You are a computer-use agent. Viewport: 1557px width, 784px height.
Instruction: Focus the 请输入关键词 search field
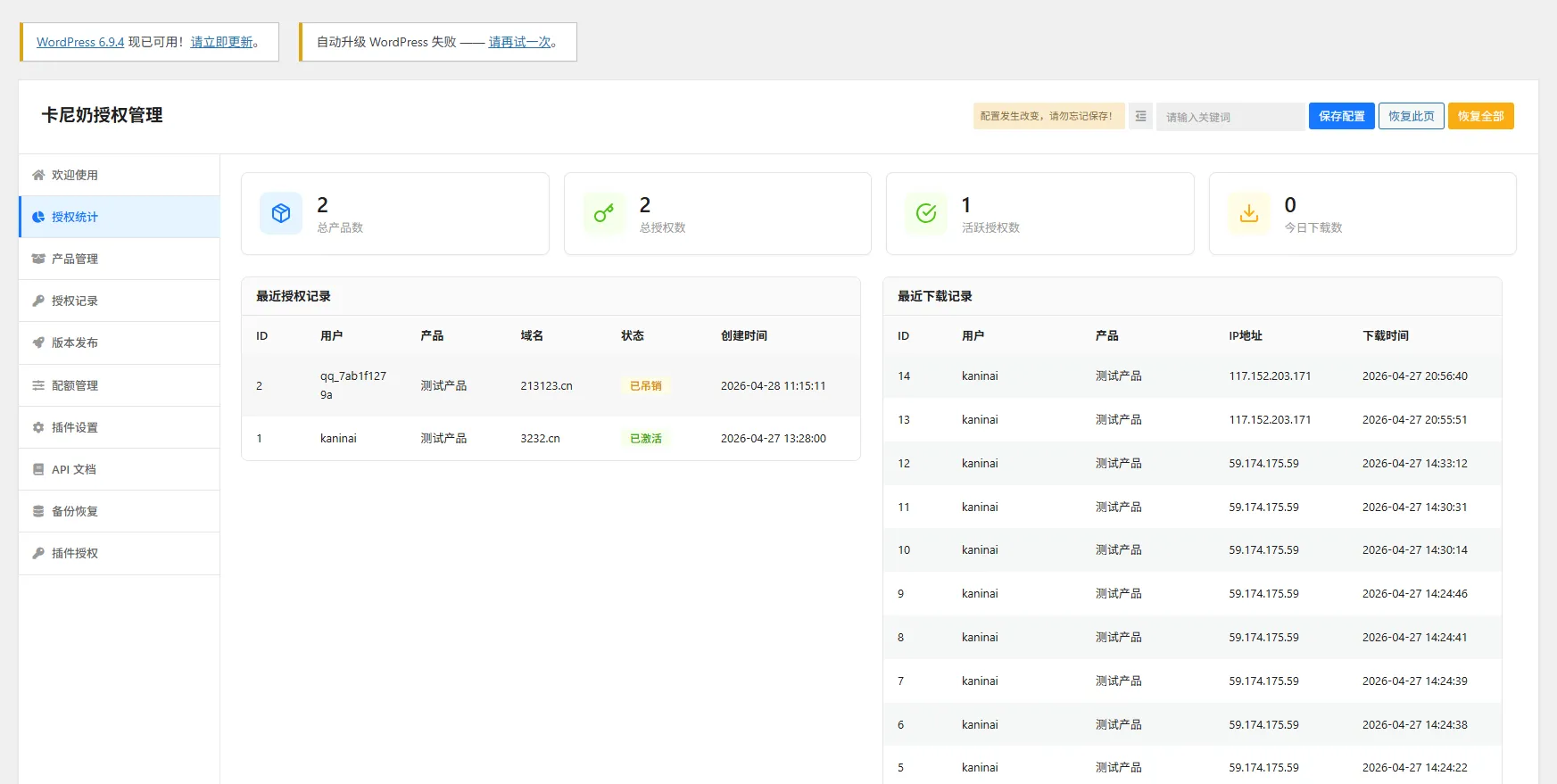click(x=1230, y=117)
